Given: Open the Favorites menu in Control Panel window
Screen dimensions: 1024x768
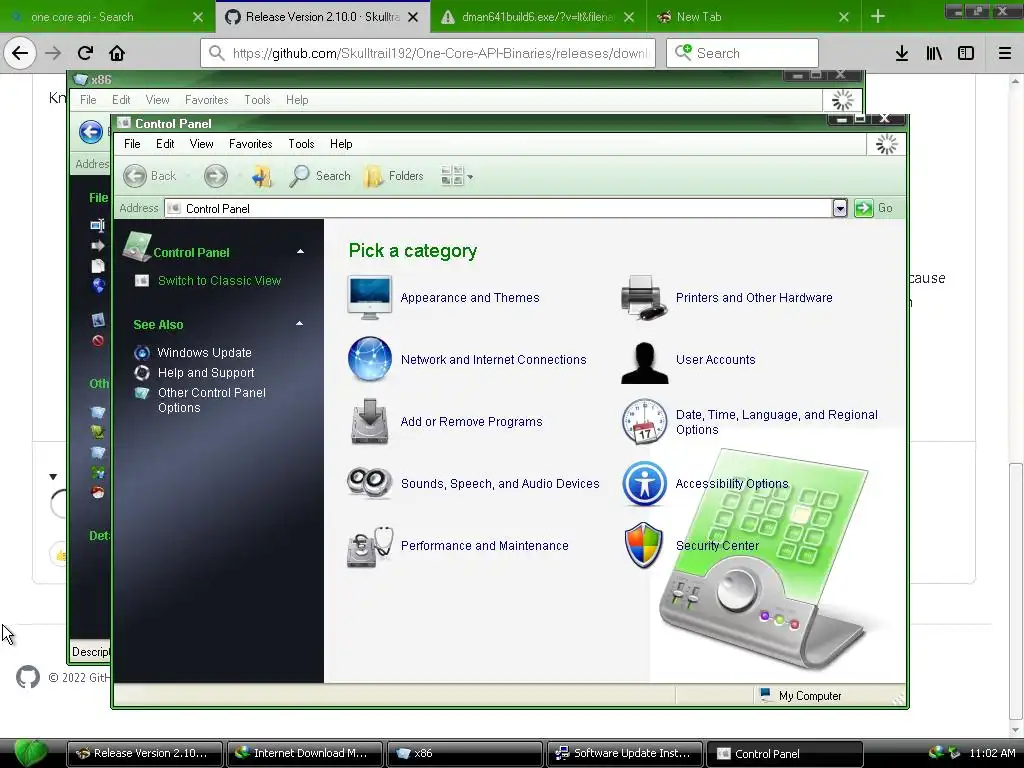Looking at the screenshot, I should point(251,144).
